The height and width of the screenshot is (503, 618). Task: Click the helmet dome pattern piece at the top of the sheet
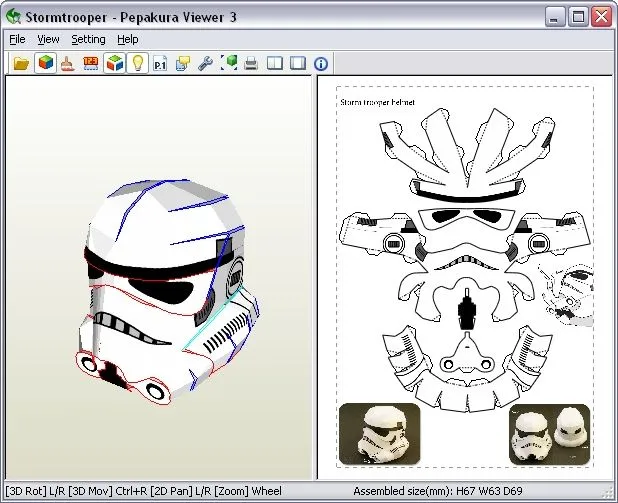coord(467,155)
